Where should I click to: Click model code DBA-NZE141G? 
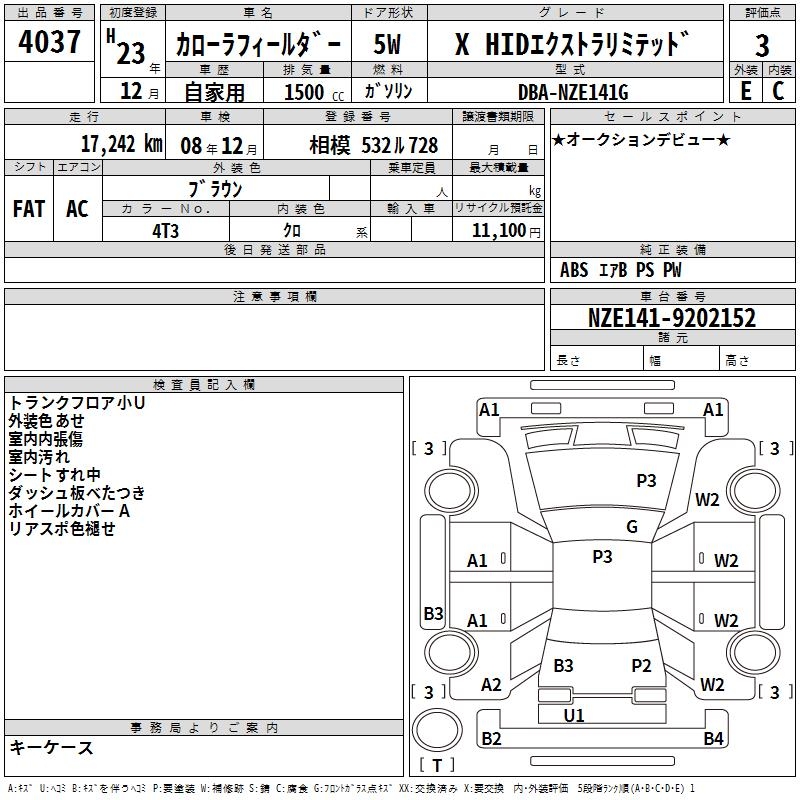573,92
